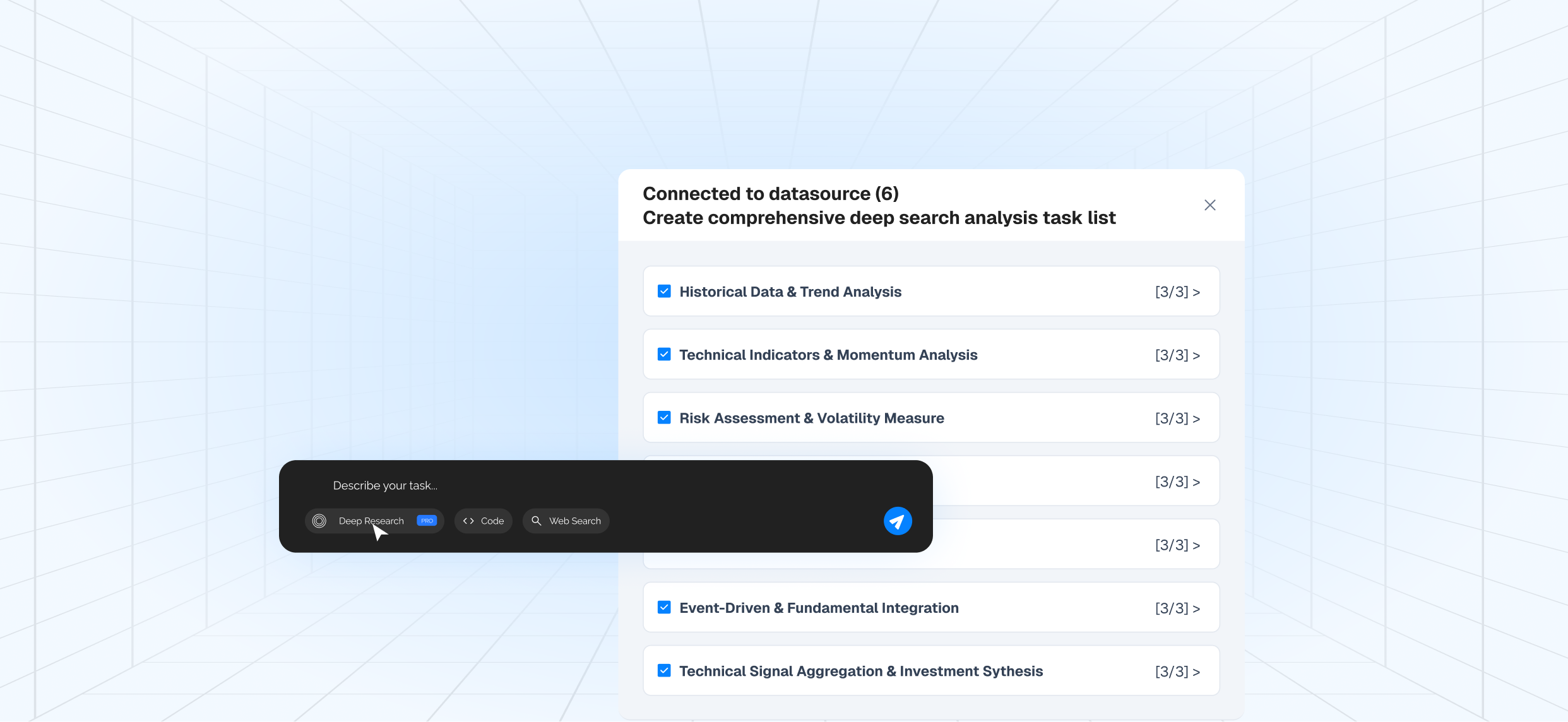The height and width of the screenshot is (722, 1568).
Task: Toggle Technical Indicators & Momentum Analysis checkbox
Action: click(x=664, y=354)
